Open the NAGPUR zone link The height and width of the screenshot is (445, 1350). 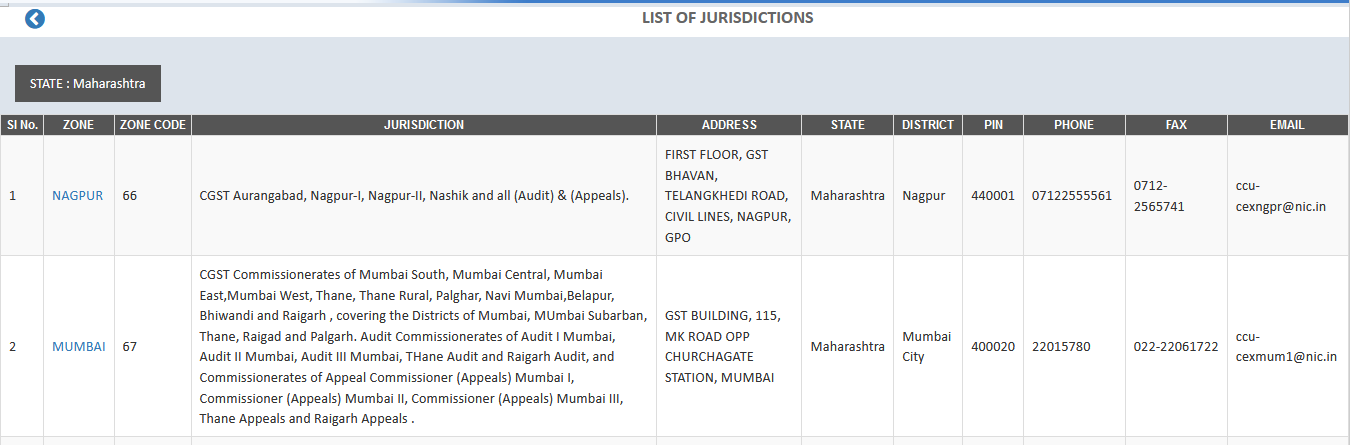point(77,196)
